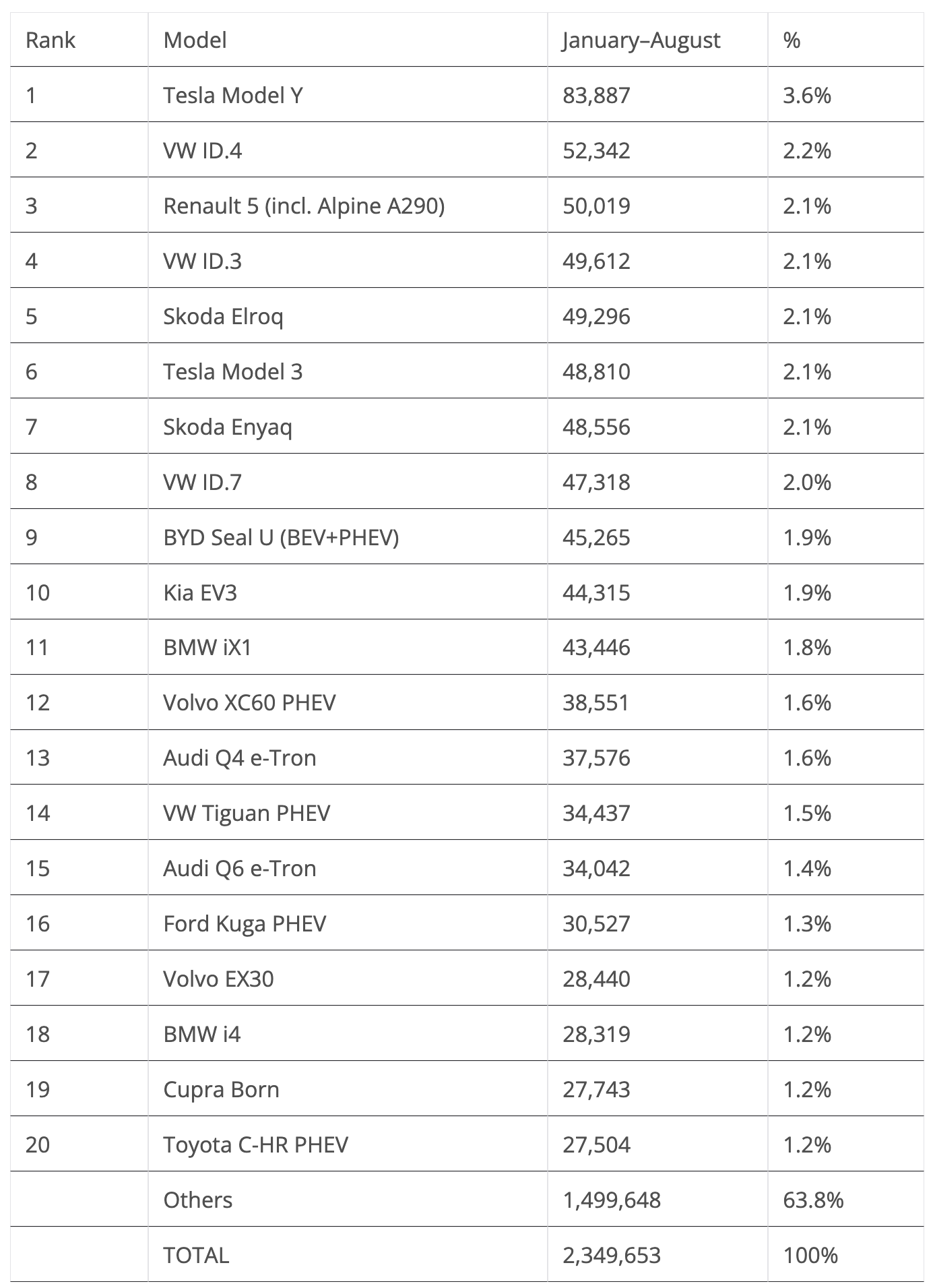The height and width of the screenshot is (1288, 933).
Task: Click the Ford Kuga PHEV cell
Action: point(245,924)
